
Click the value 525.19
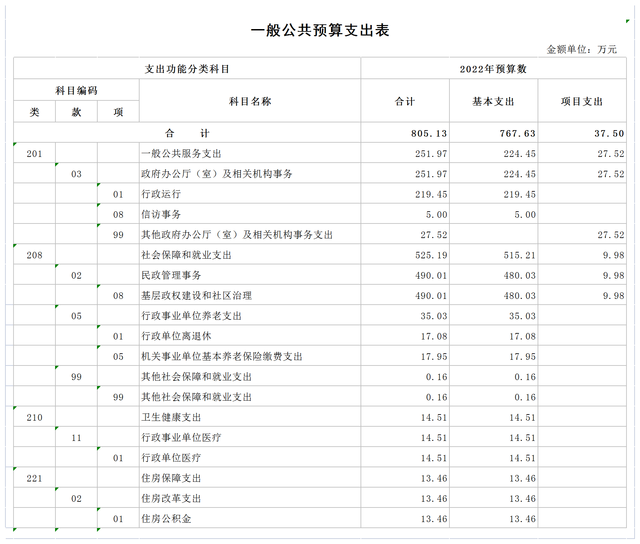click(431, 255)
